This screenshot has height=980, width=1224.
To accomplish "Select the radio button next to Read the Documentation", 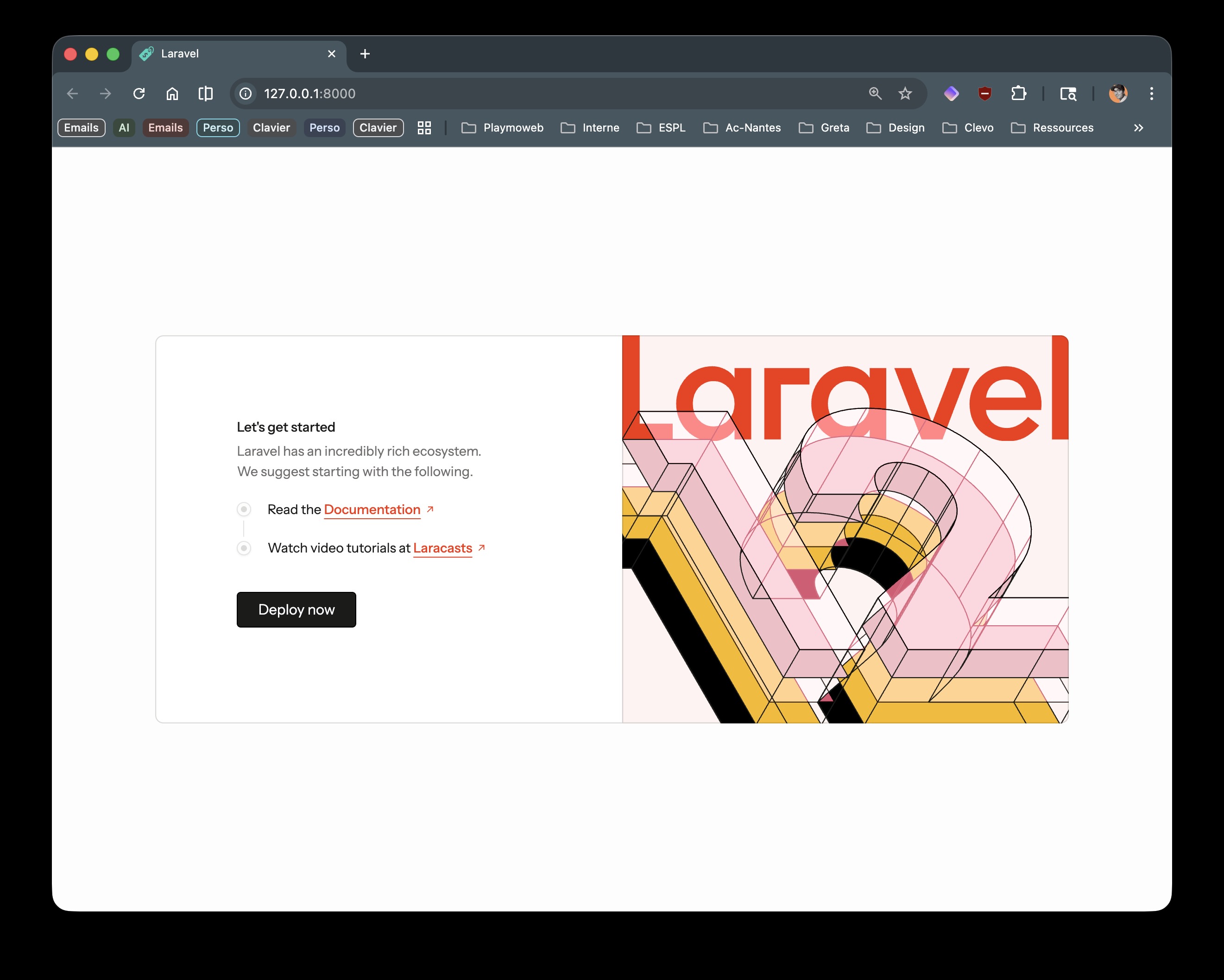I will [244, 509].
